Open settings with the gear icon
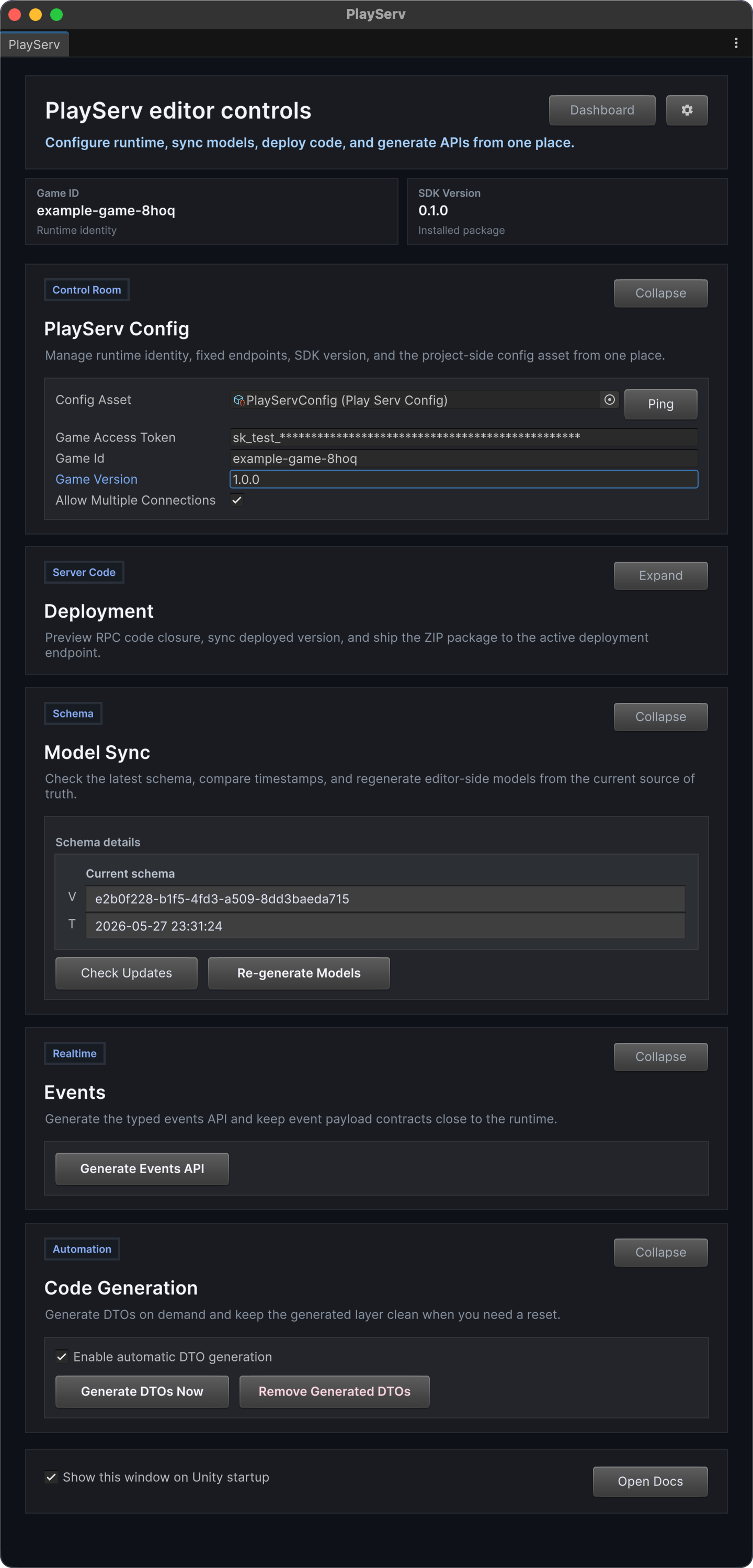 click(x=686, y=110)
